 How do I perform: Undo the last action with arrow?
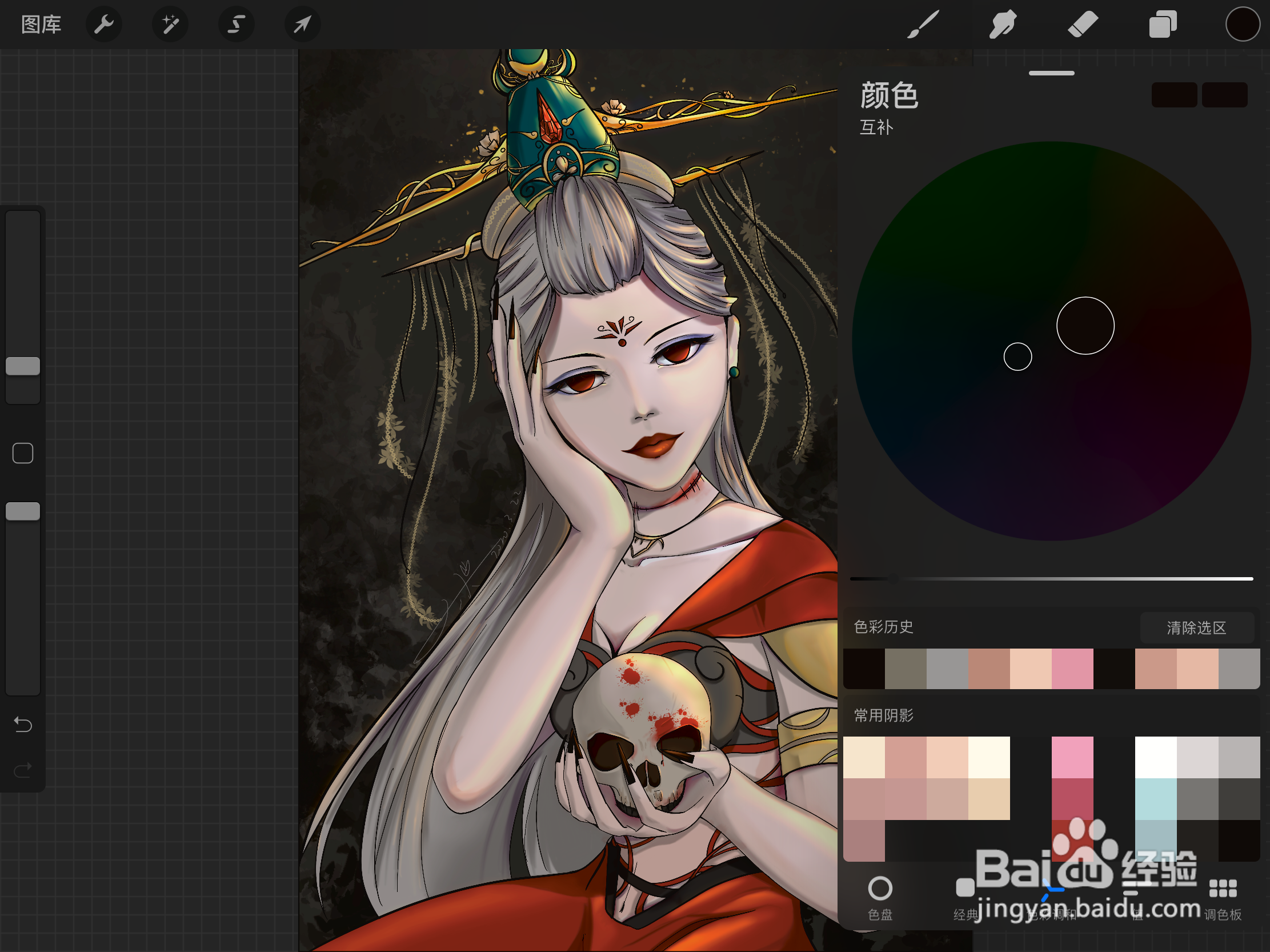(23, 725)
